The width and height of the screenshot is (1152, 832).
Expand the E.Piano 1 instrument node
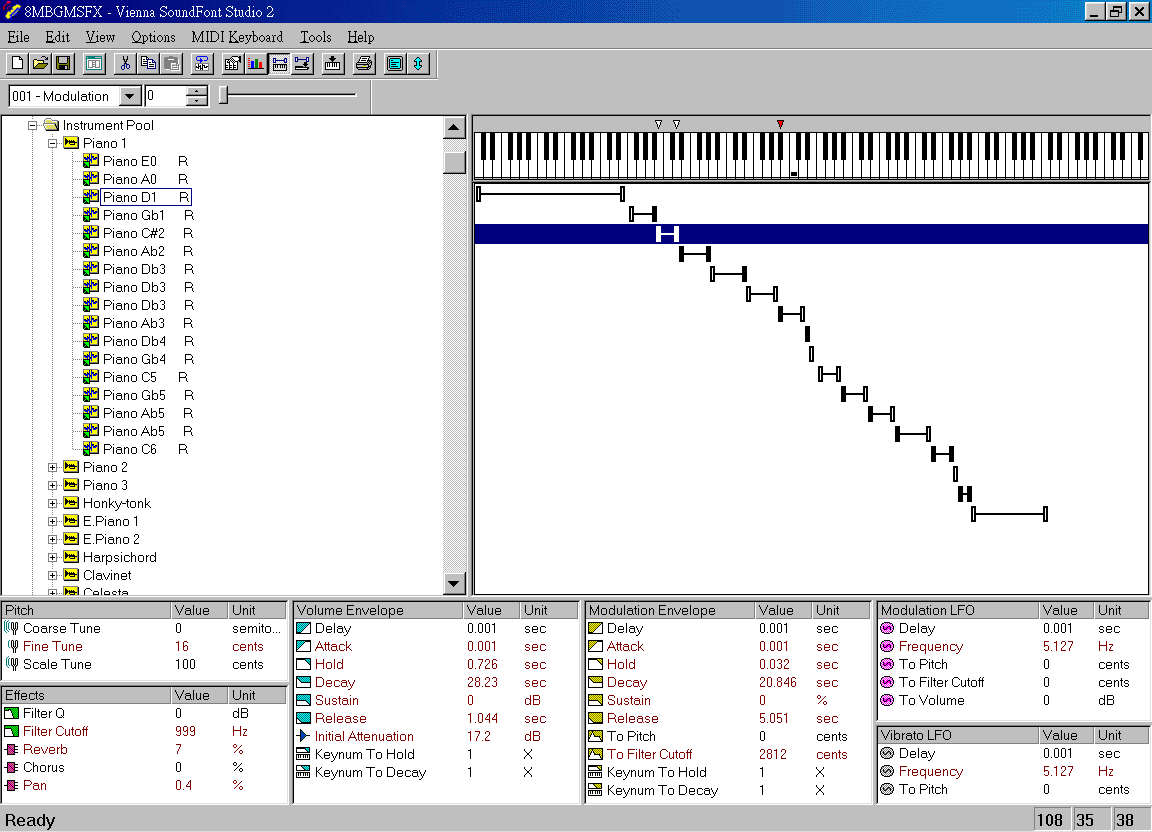point(52,521)
